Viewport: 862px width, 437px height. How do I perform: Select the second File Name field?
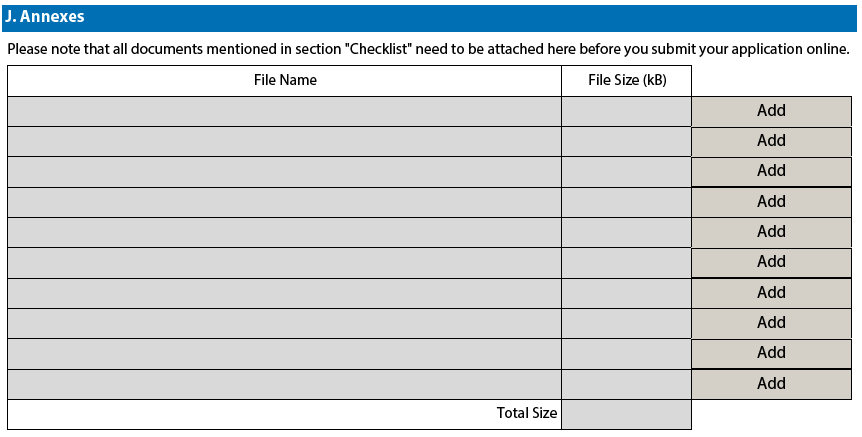coord(284,141)
